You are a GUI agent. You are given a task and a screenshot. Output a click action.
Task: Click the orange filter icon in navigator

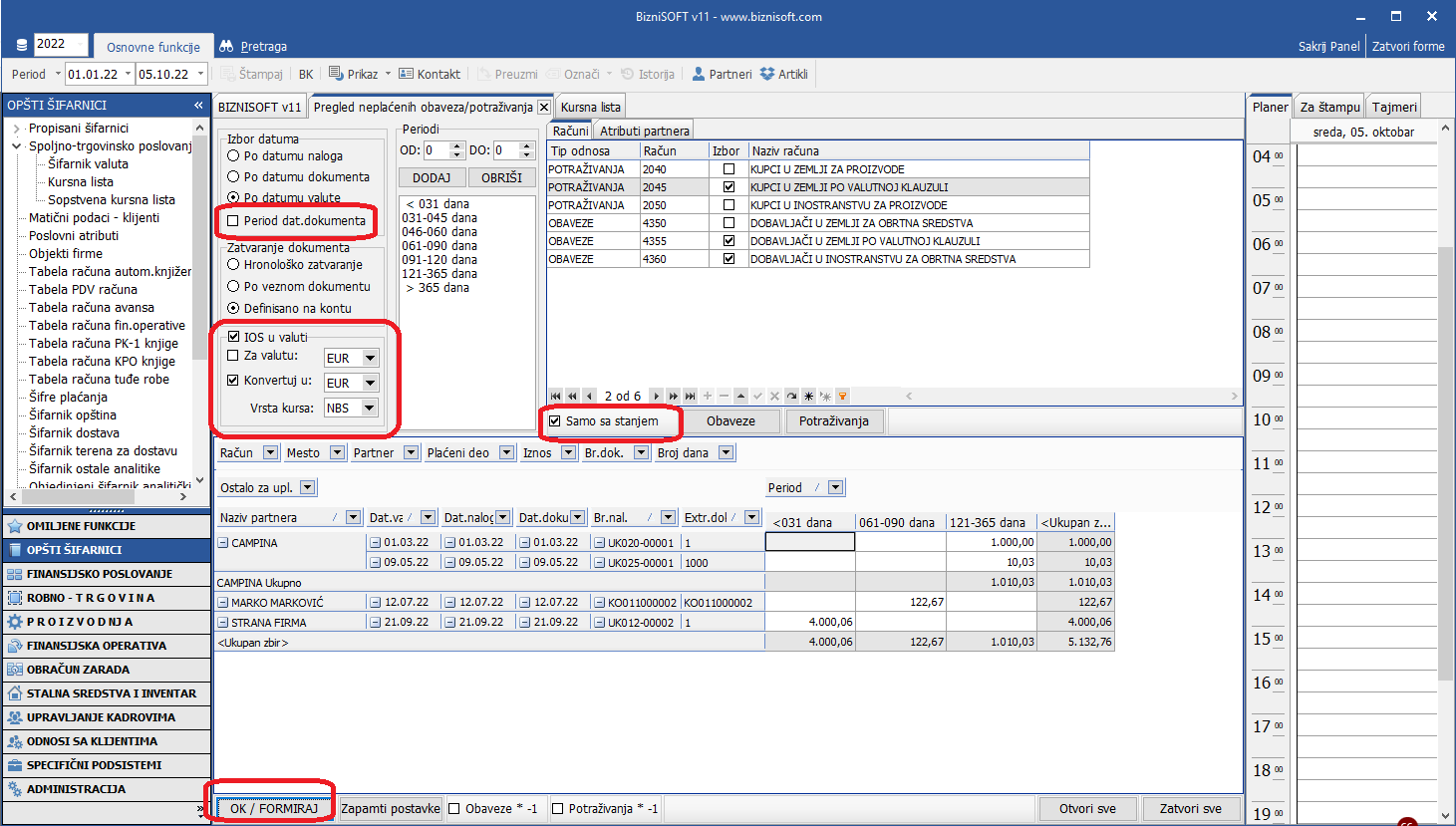coord(842,396)
